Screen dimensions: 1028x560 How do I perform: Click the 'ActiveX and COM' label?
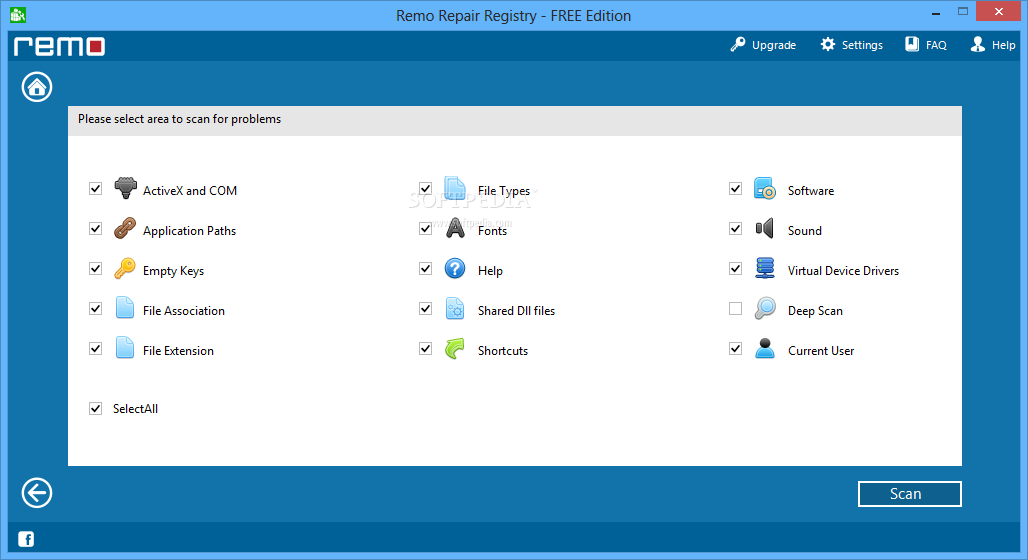tap(190, 191)
